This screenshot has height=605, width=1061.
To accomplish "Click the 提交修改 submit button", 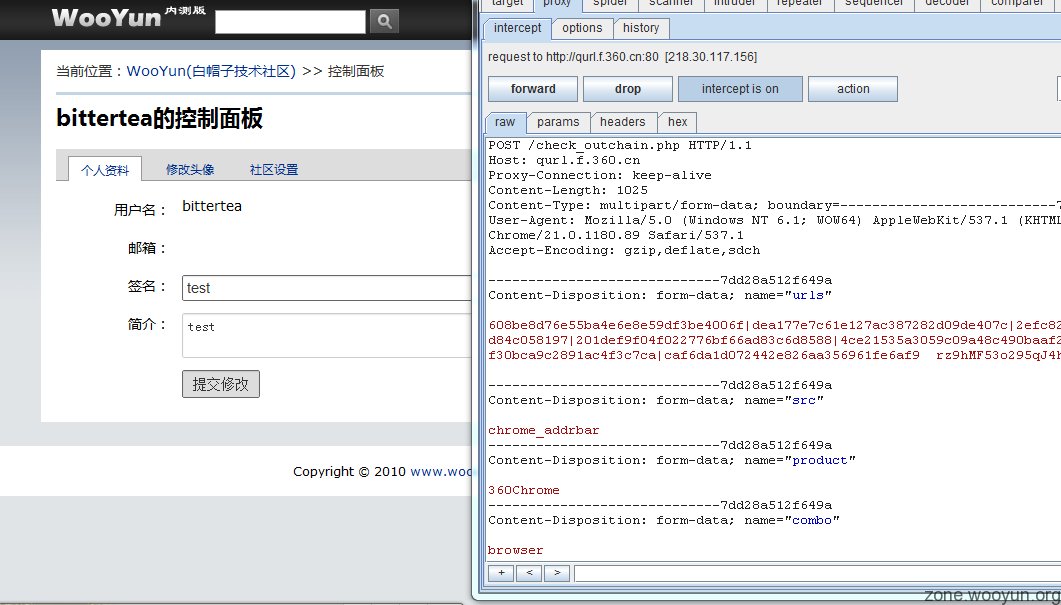I will 221,384.
